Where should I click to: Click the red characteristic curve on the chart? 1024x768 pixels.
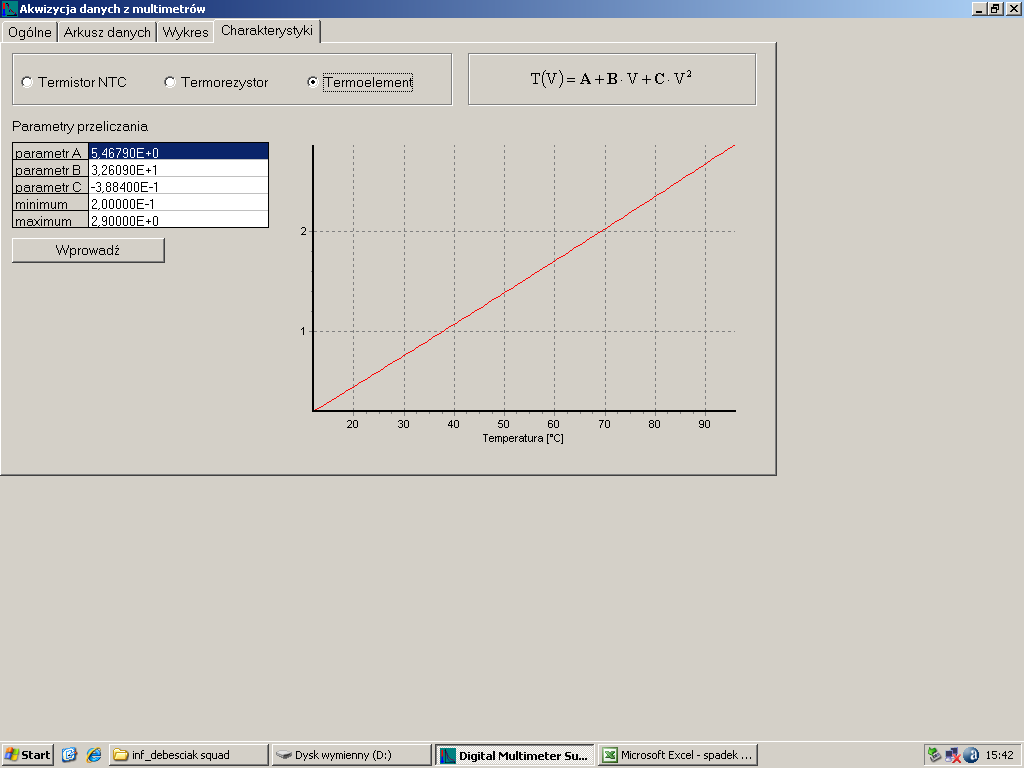tap(524, 278)
